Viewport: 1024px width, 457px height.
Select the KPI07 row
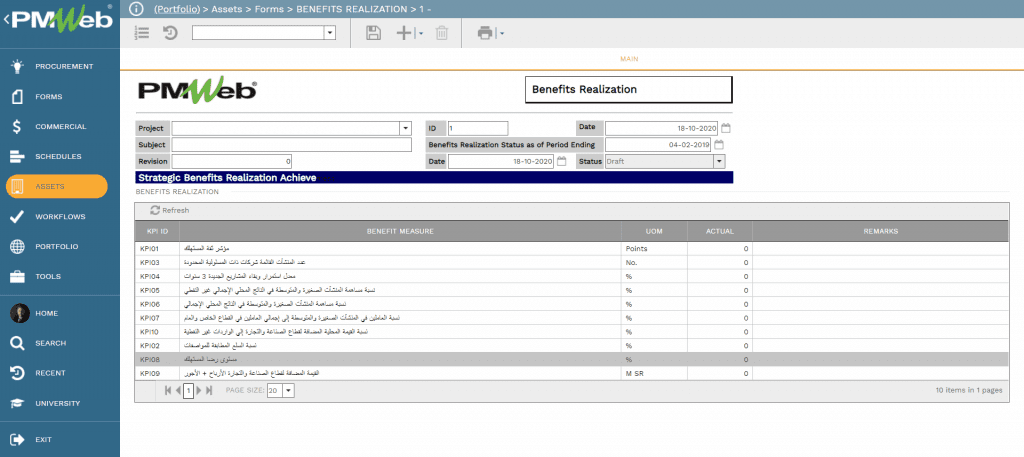click(571, 318)
